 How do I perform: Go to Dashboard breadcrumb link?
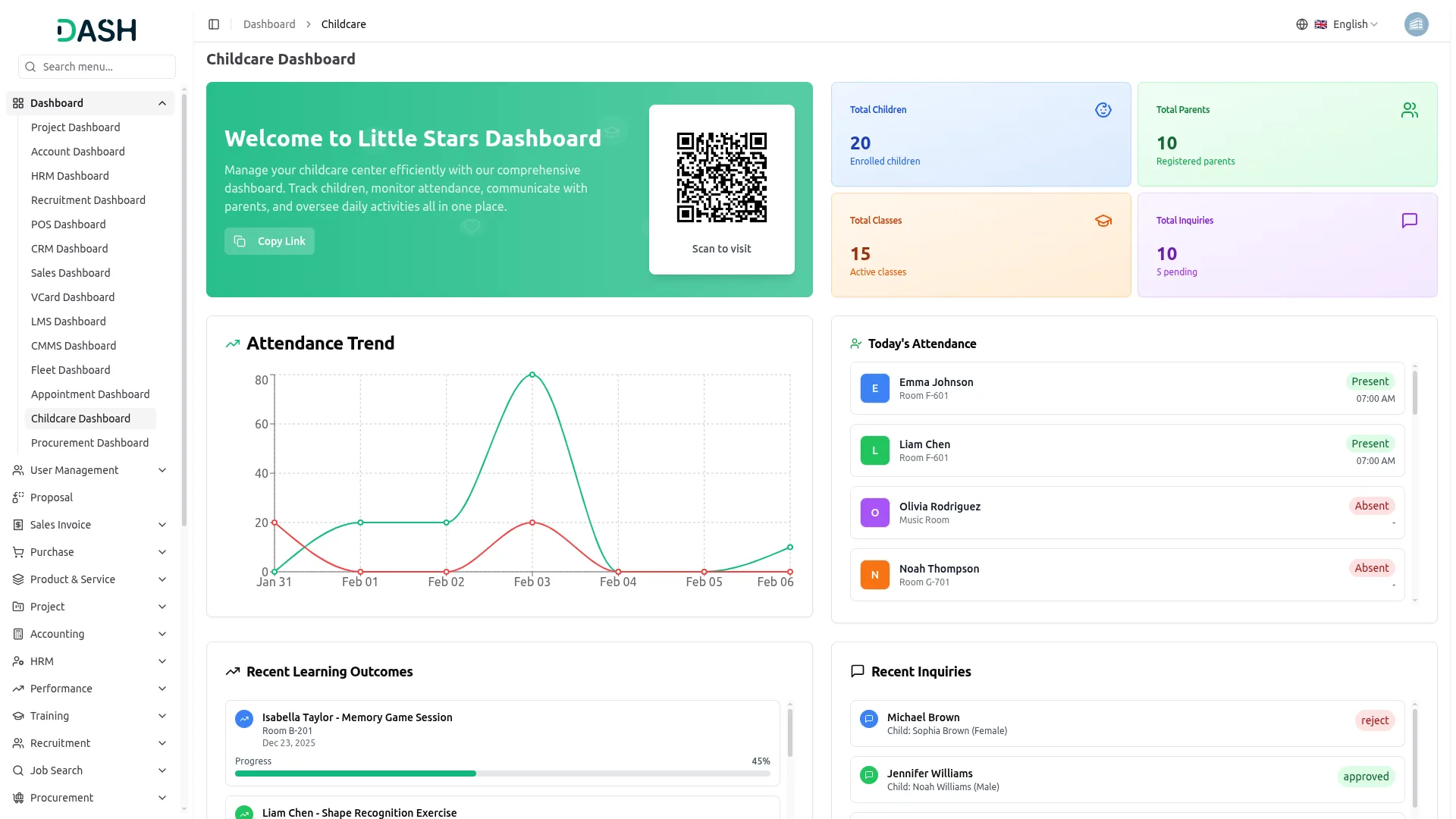(269, 24)
